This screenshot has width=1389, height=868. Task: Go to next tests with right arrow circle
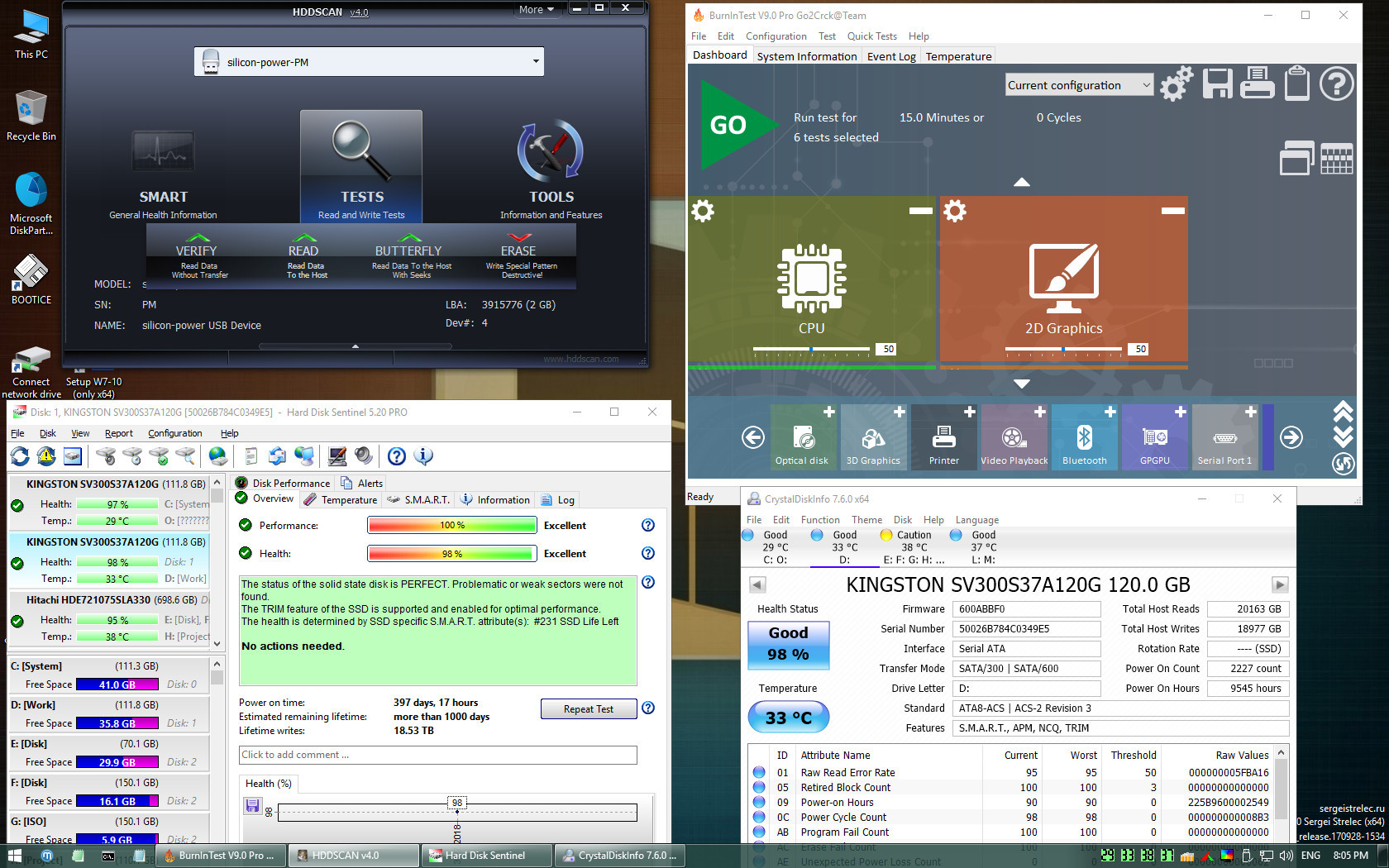[x=1291, y=437]
